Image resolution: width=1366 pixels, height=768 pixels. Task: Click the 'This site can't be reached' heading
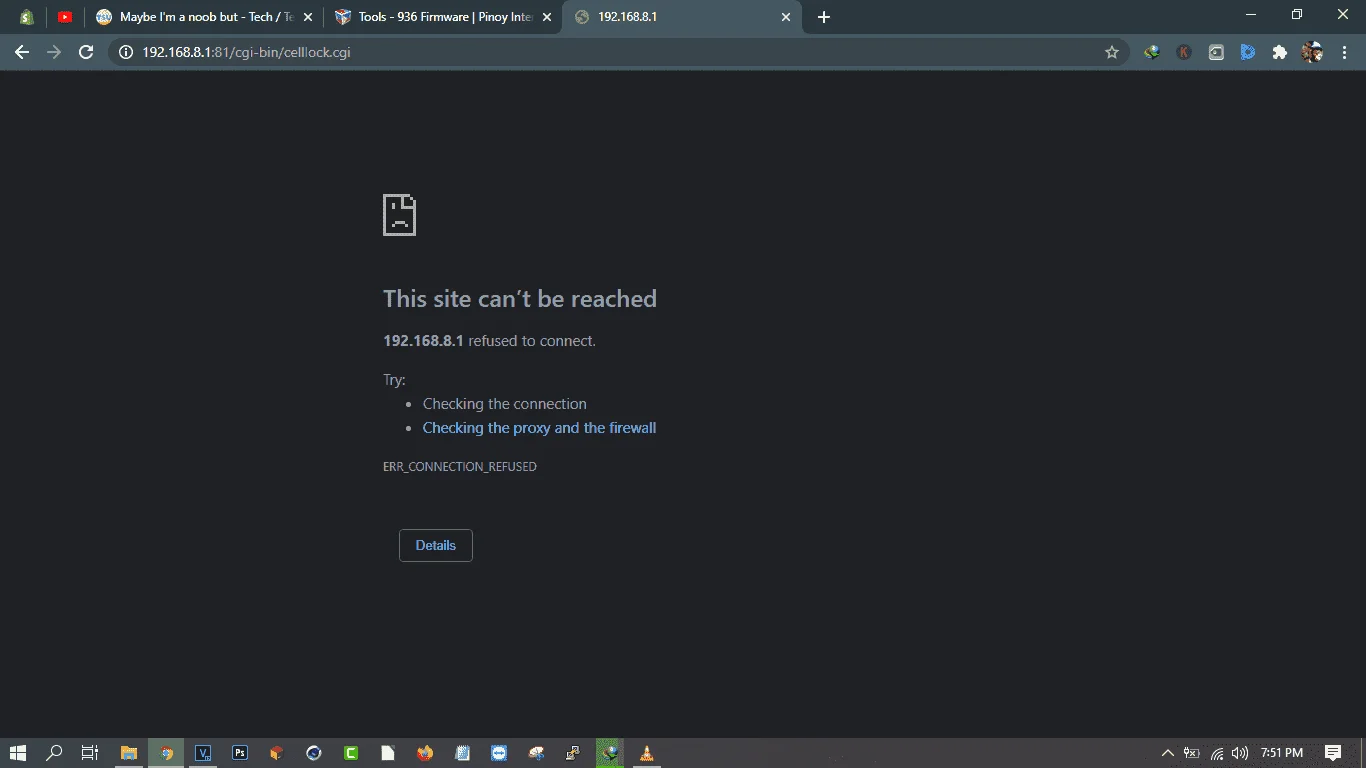(x=520, y=299)
